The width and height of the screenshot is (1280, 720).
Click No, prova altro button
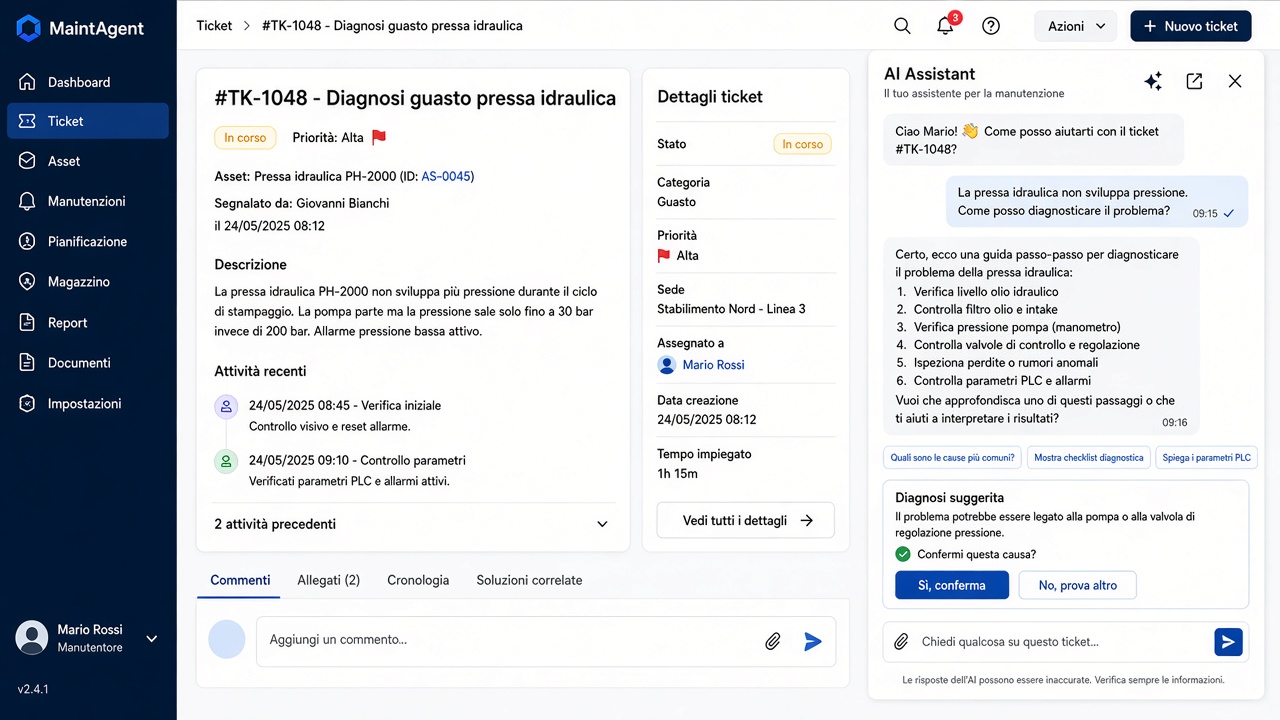1077,585
